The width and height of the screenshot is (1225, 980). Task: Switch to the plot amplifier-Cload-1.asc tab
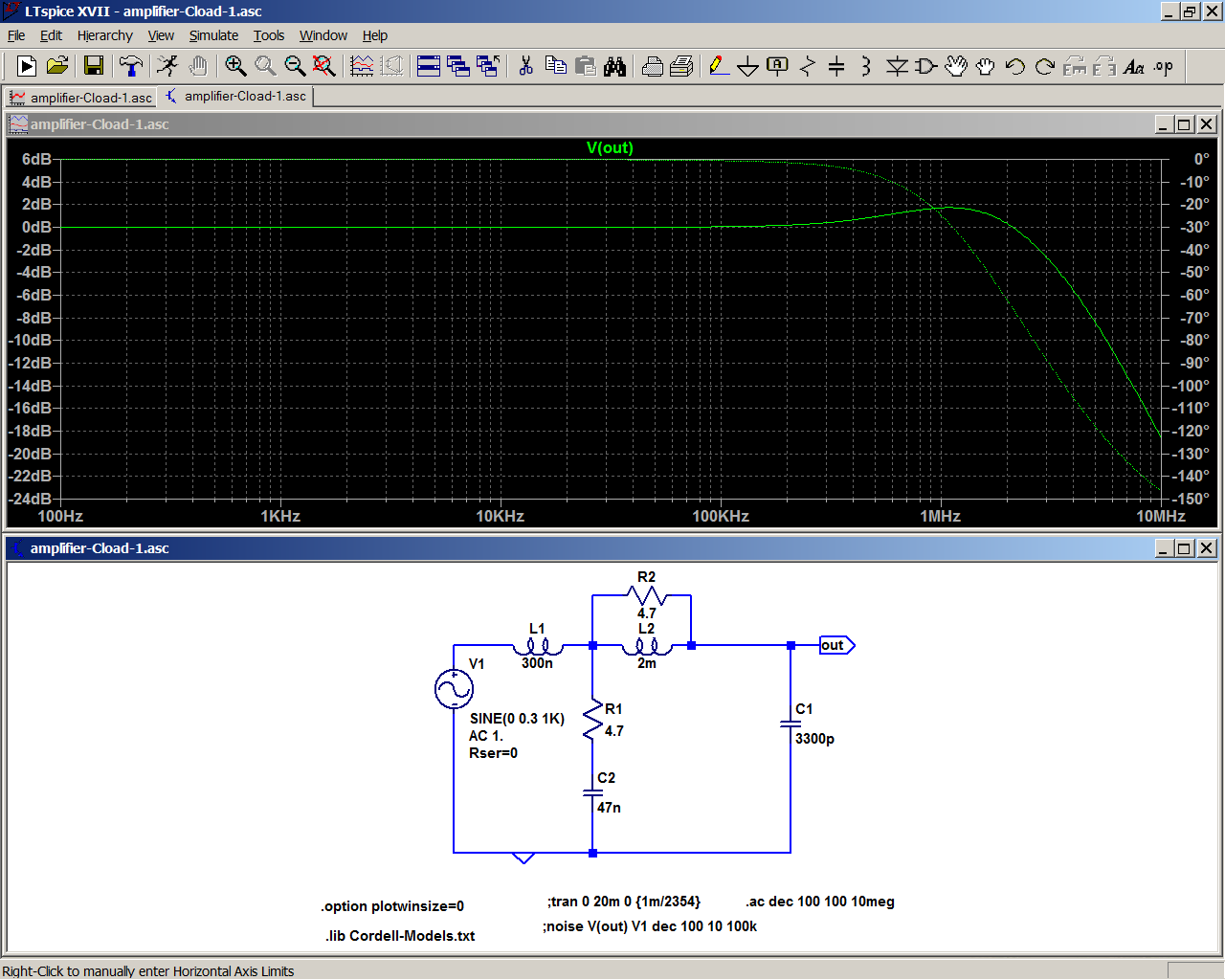[x=80, y=98]
